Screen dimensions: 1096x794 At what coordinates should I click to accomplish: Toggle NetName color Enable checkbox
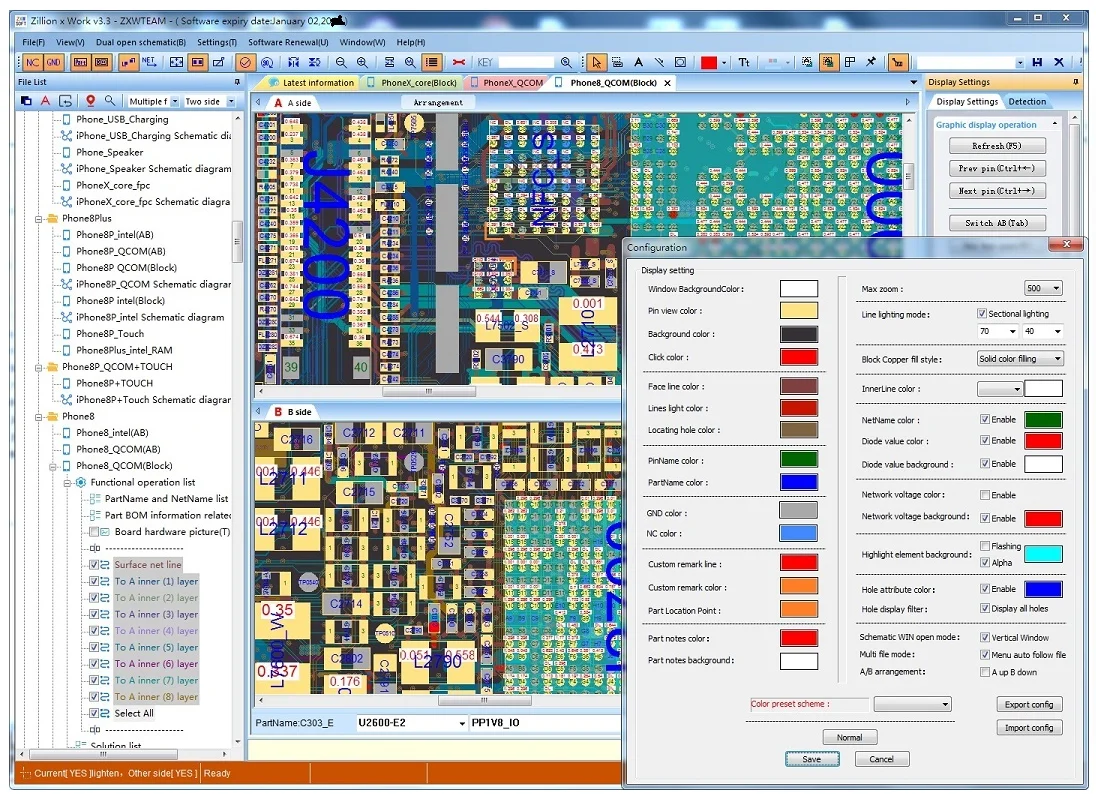tap(985, 419)
